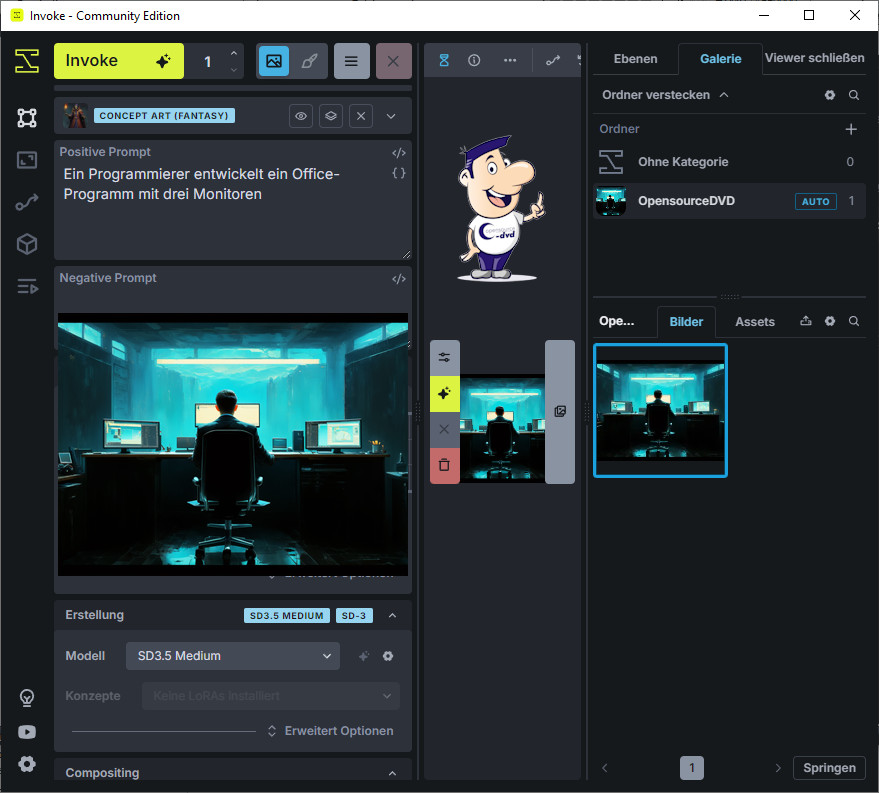Click the Viewer schließen button
Image resolution: width=879 pixels, height=793 pixels.
(x=814, y=58)
